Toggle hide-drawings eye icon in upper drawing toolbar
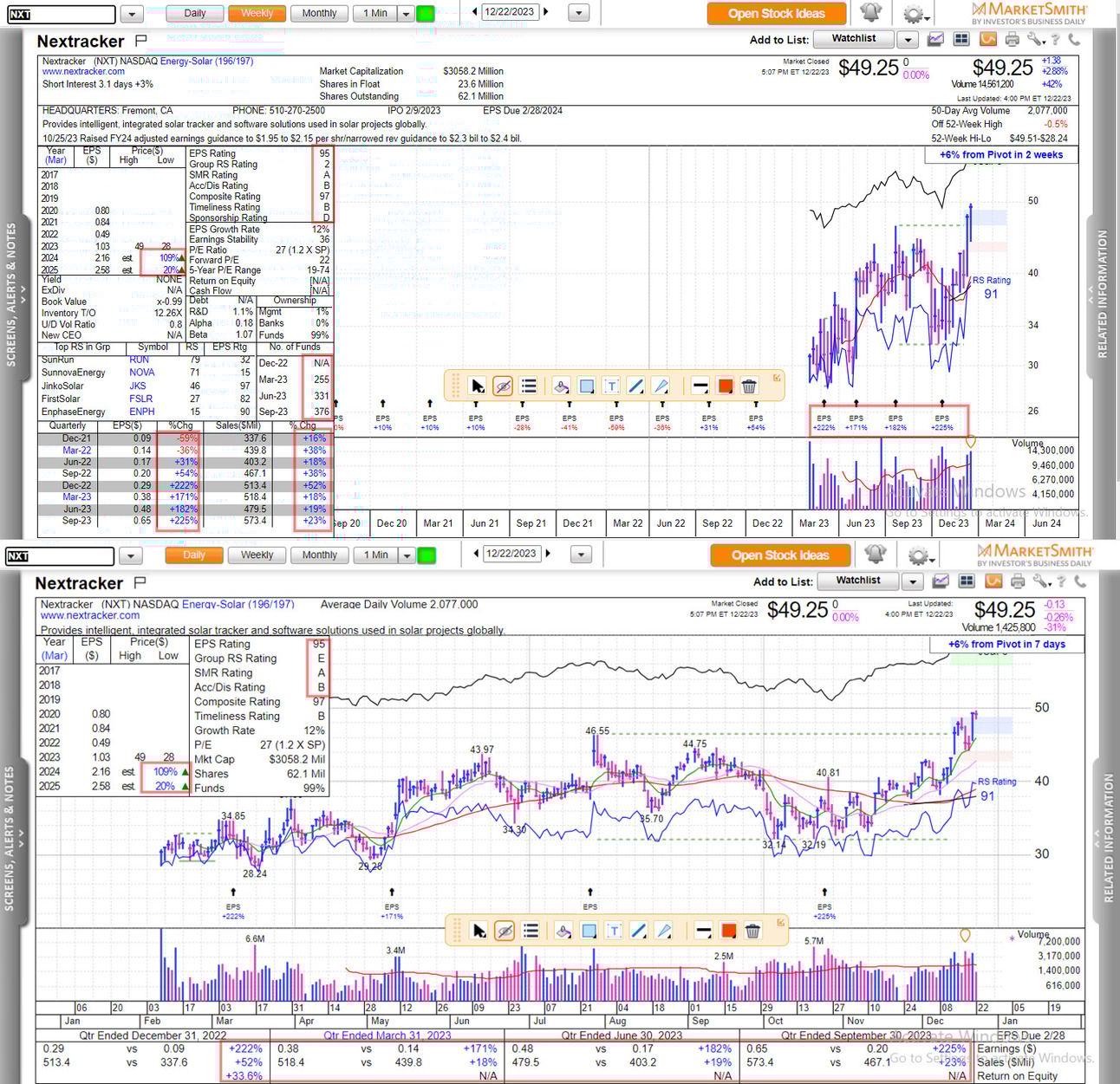Image resolution: width=1120 pixels, height=1084 pixels. tap(503, 386)
